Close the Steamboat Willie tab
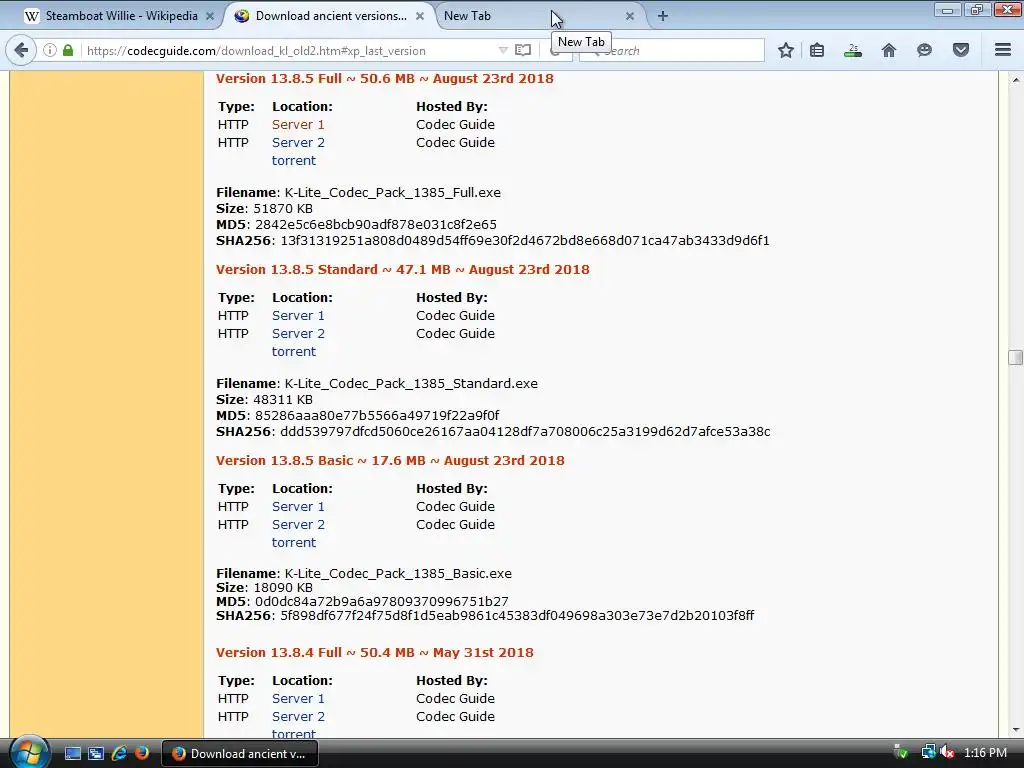1024x768 pixels. pos(210,16)
